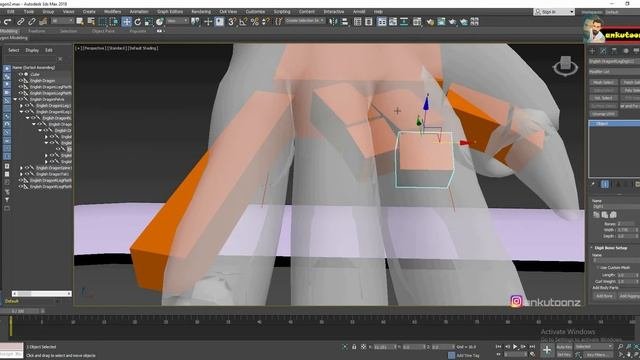
Task: Open the reference coordinate View dropdown
Action: click(x=178, y=21)
